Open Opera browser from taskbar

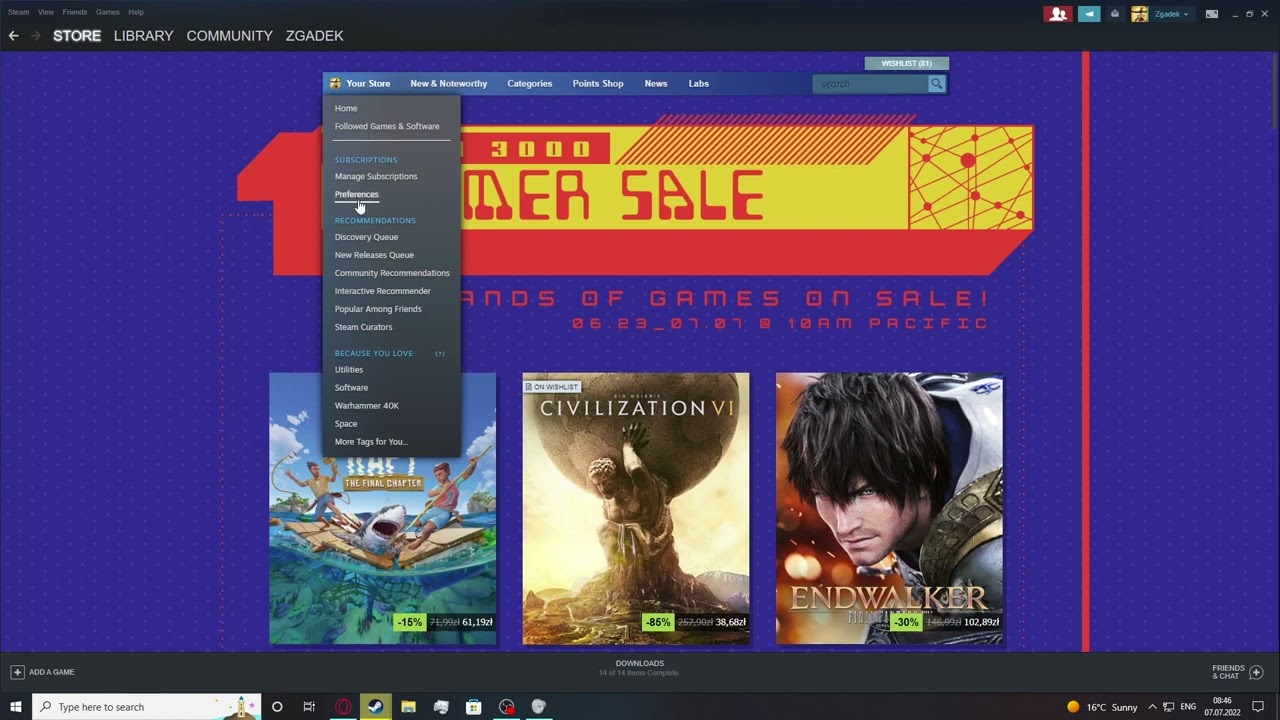[x=343, y=707]
